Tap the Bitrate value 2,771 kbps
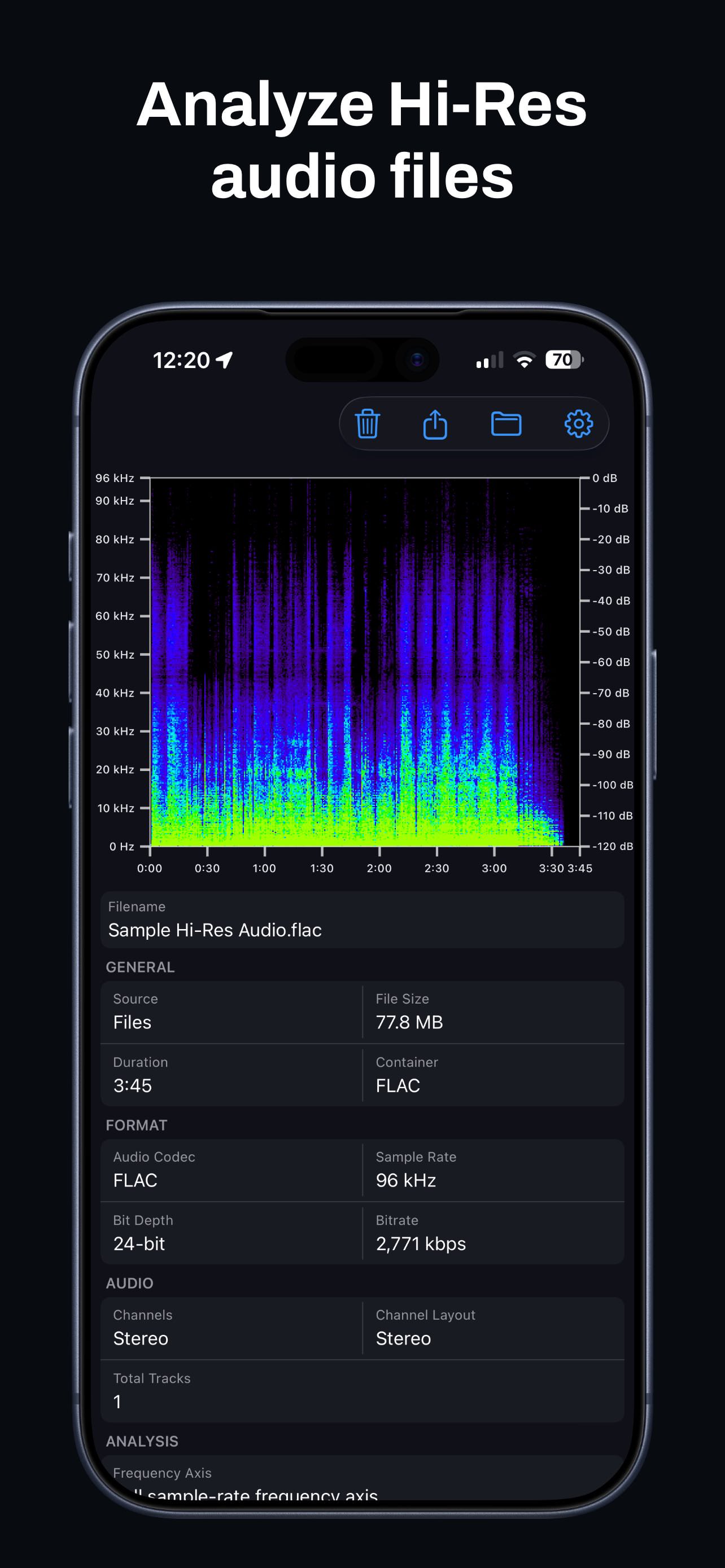 [421, 1243]
